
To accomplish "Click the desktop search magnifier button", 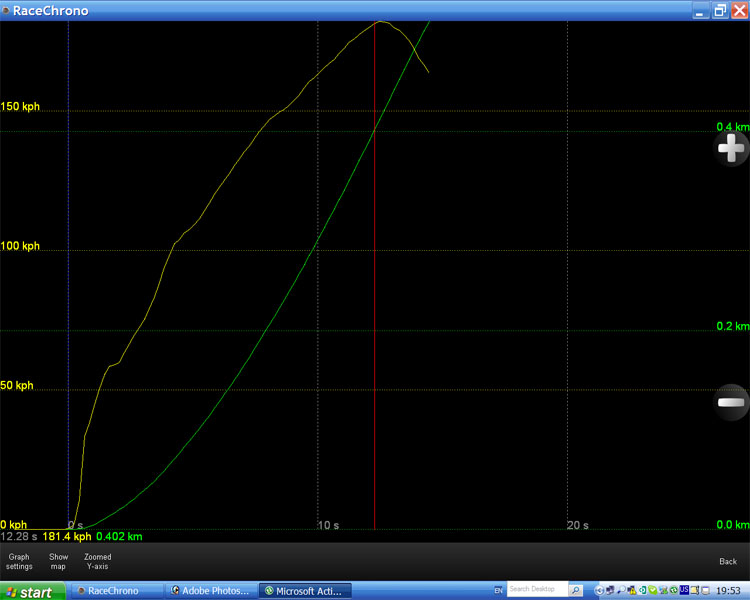I will pos(576,590).
